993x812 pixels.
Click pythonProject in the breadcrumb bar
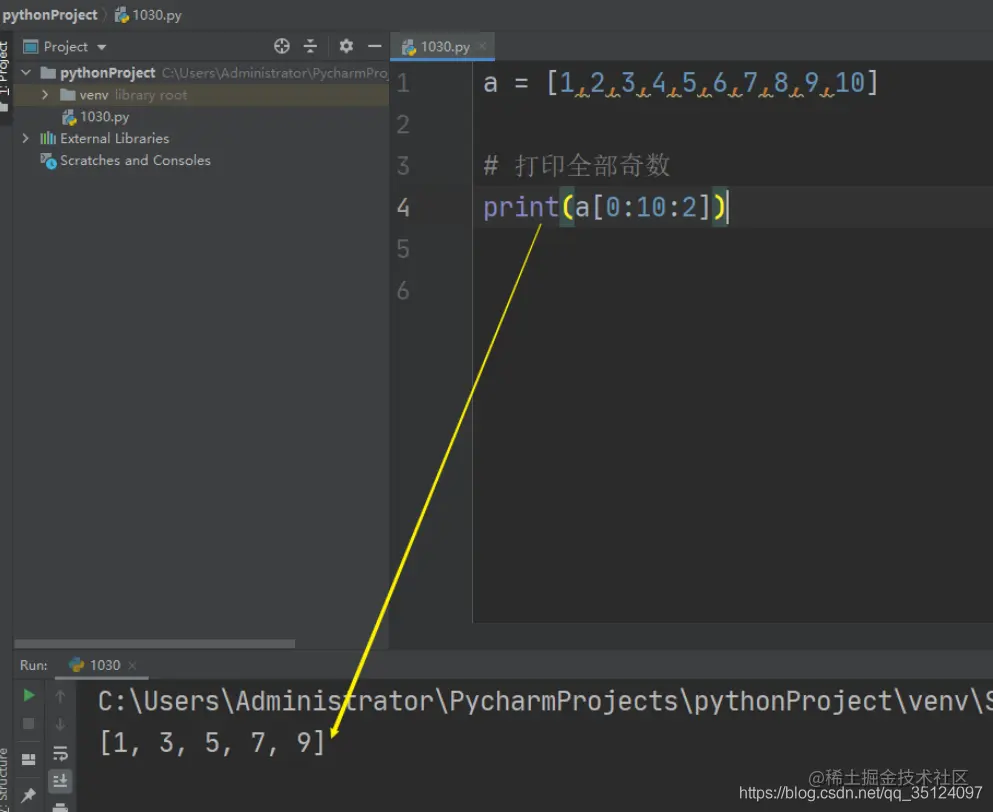(50, 15)
